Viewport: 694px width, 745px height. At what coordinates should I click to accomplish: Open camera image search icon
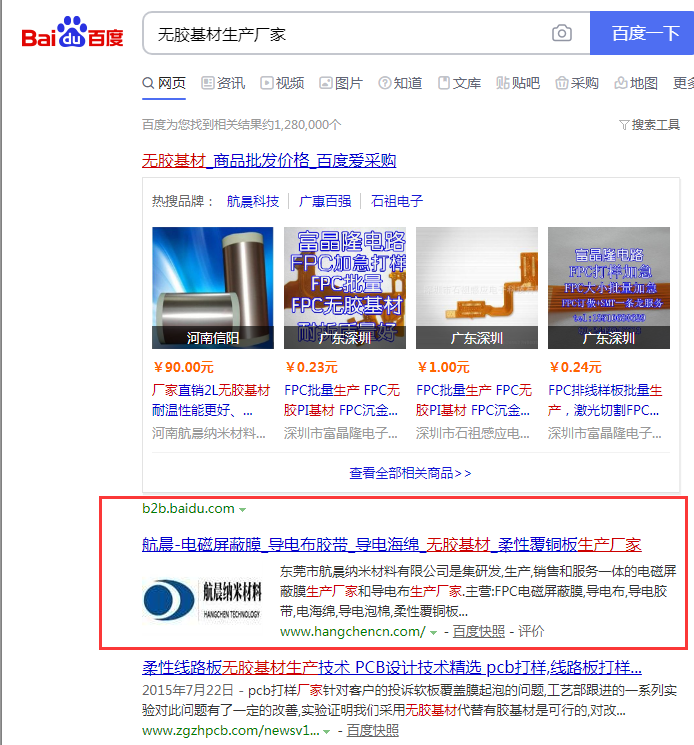(562, 34)
